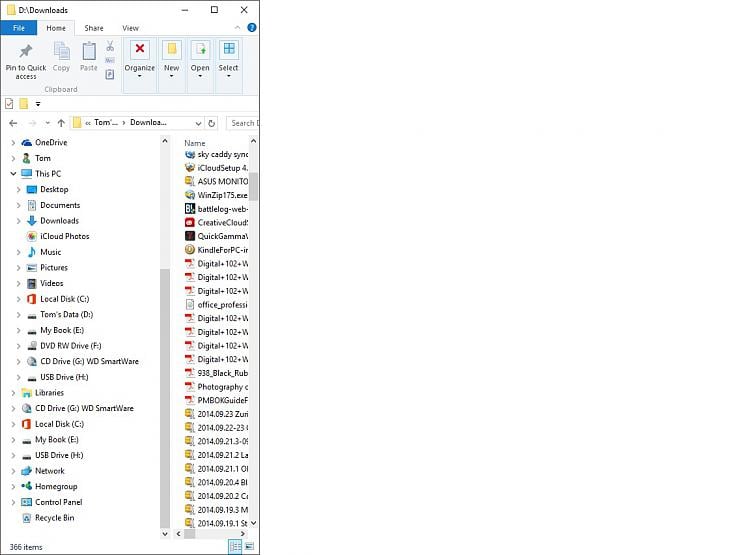This screenshot has width=750, height=555.
Task: Select Tom's Data (D:) drive
Action: [x=66, y=314]
